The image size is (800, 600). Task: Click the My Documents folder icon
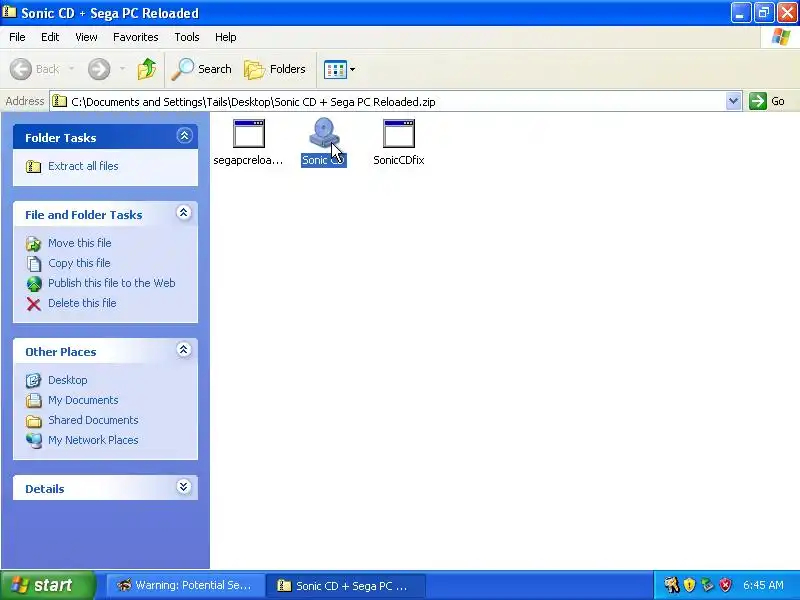pos(34,401)
